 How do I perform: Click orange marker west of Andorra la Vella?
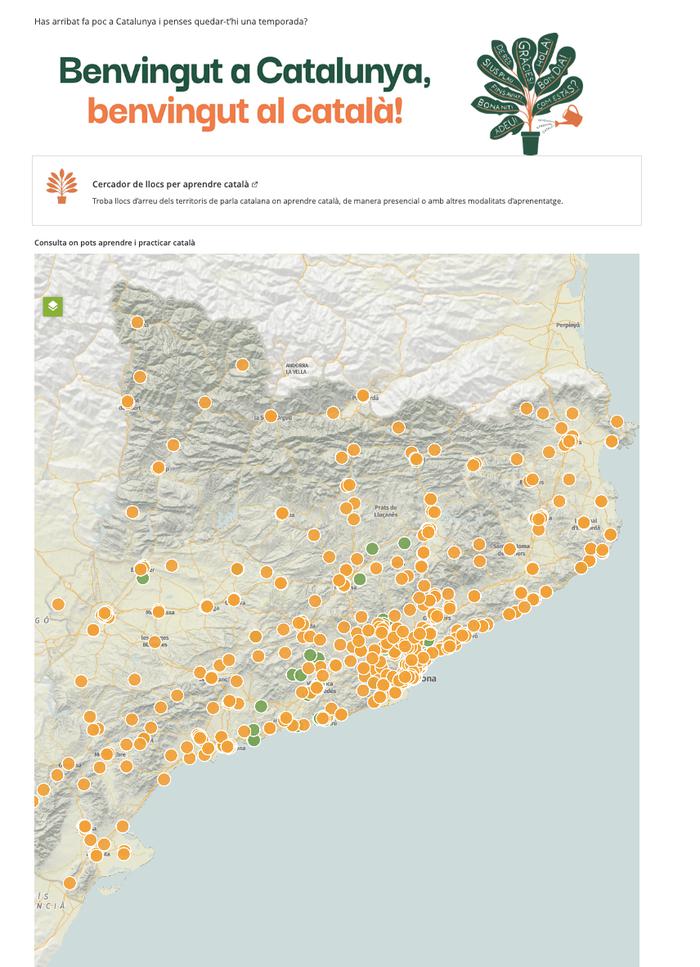tap(242, 365)
